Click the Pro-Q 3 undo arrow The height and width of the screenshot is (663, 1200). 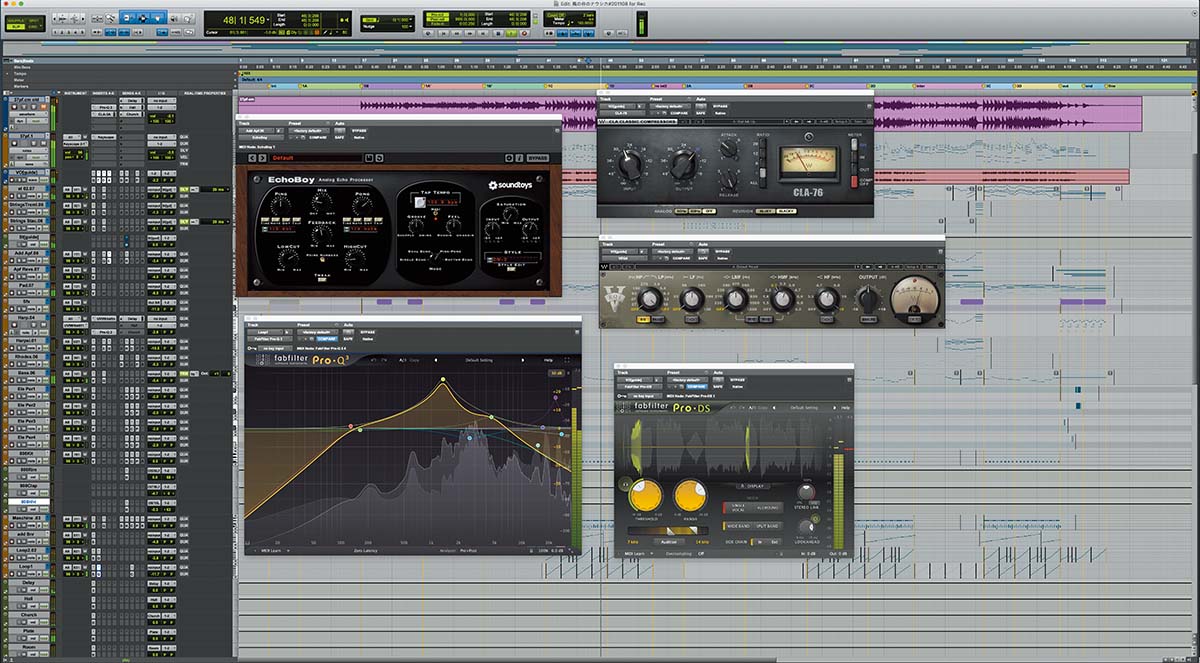pos(374,360)
